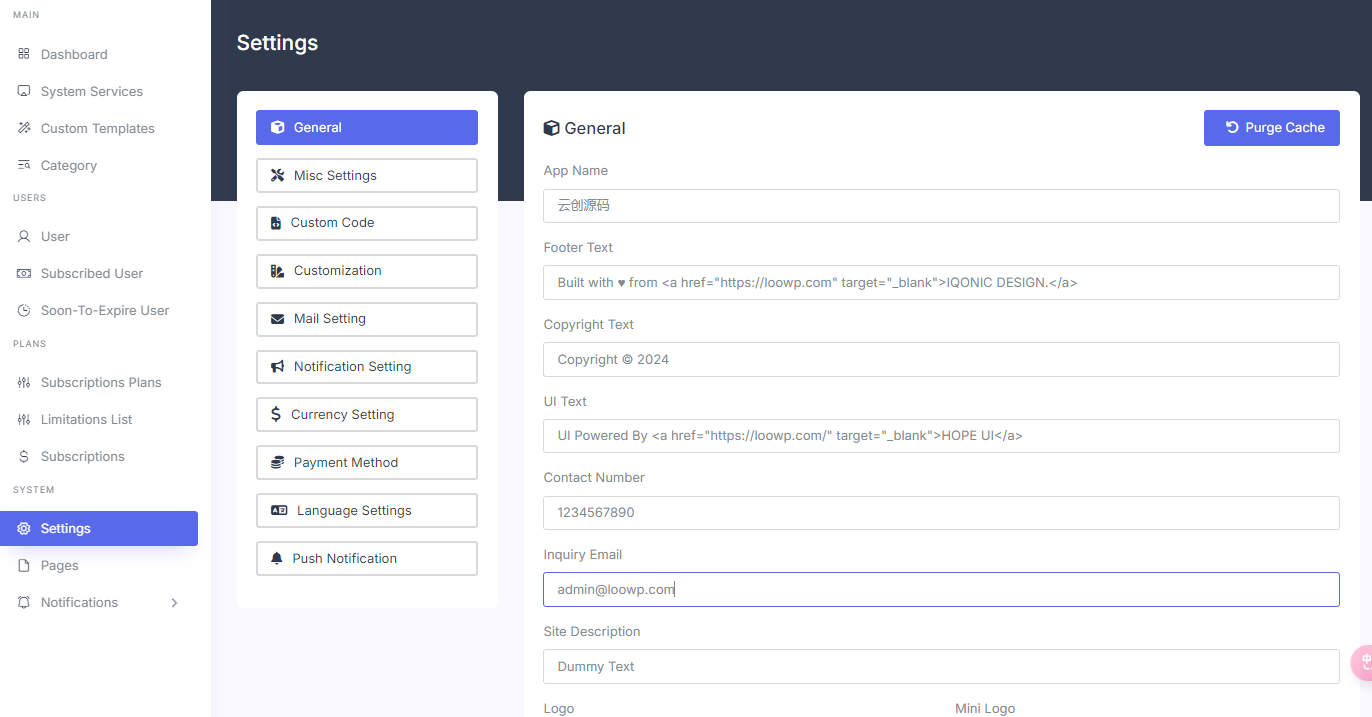
Task: Click the Settings gear icon in sidebar
Action: (24, 528)
